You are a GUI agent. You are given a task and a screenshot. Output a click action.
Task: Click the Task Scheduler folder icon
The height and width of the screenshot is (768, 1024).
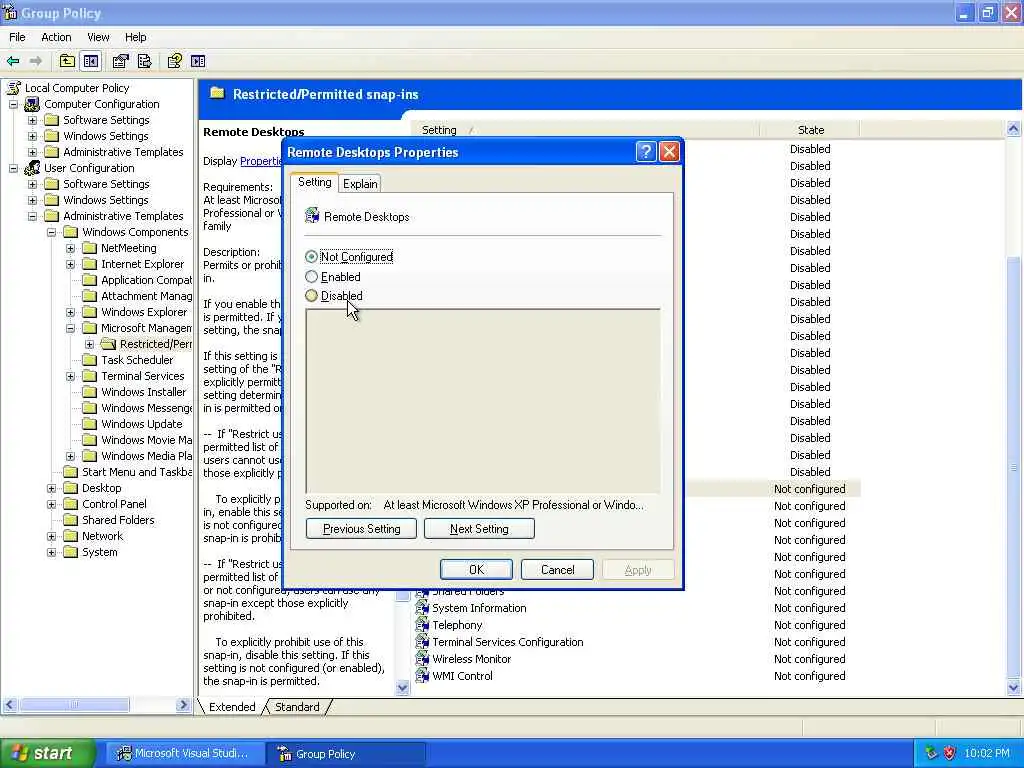89,360
